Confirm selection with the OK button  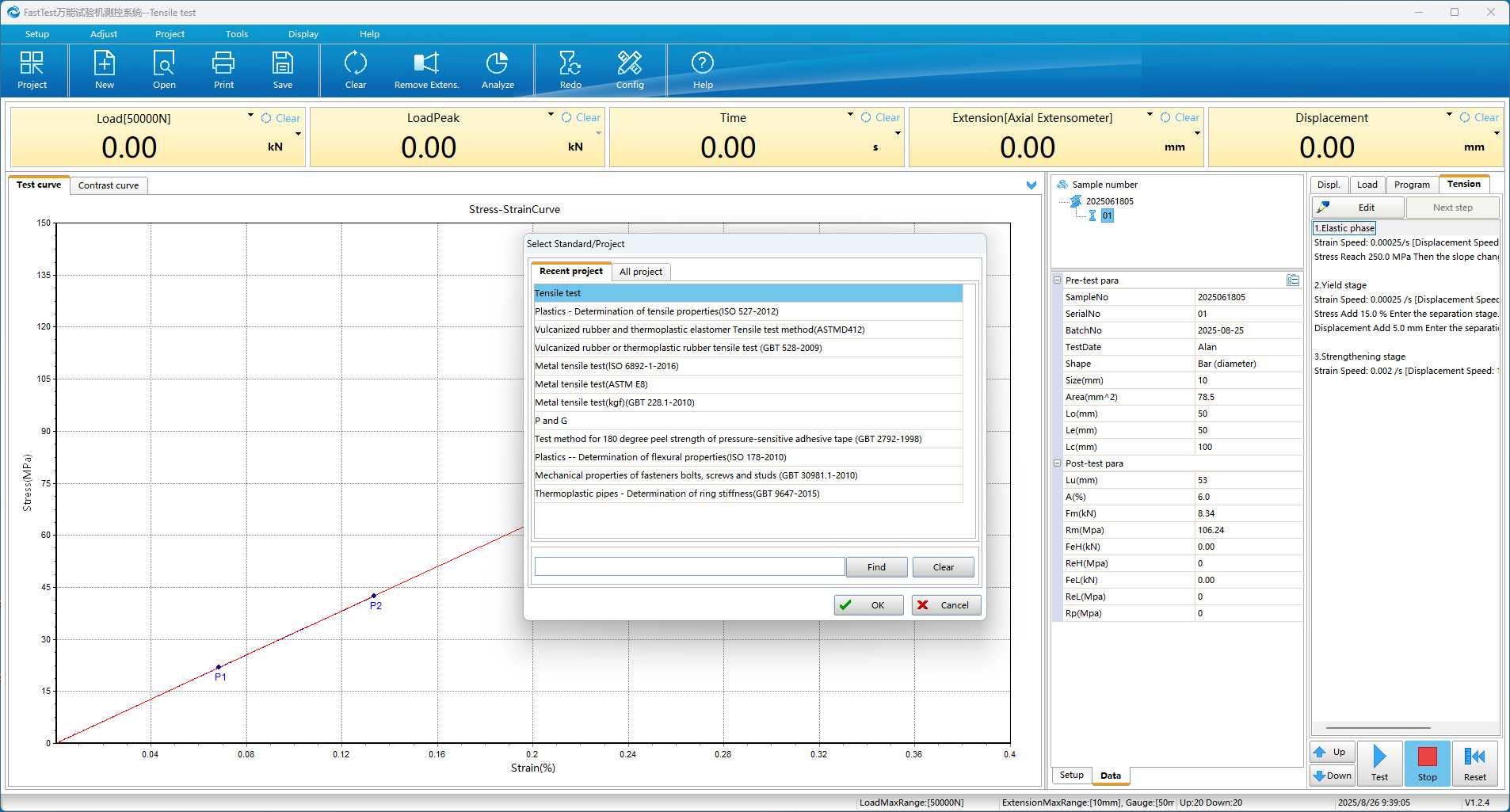pyautogui.click(x=868, y=605)
